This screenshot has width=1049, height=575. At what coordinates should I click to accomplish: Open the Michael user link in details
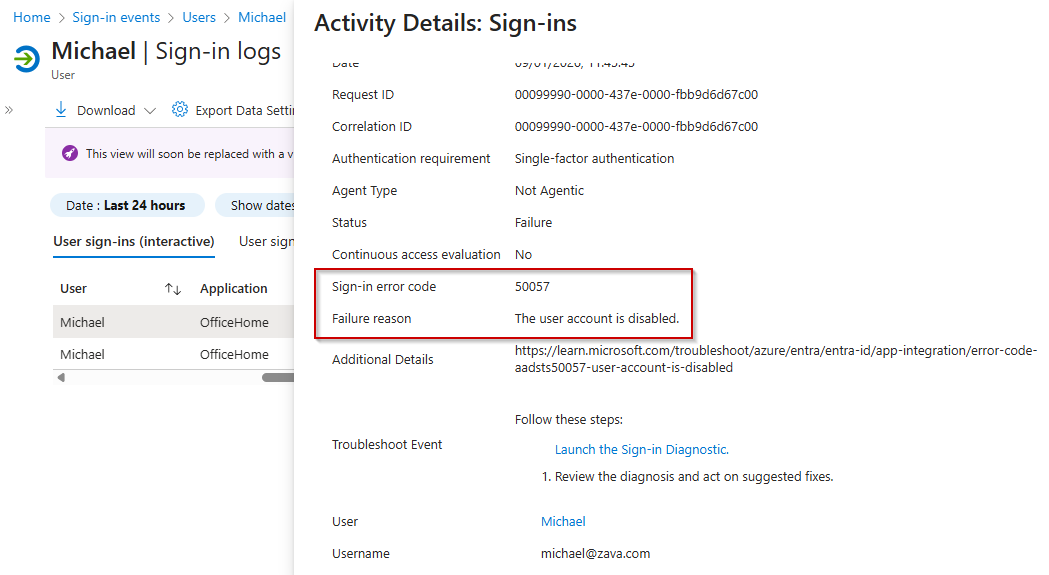pos(563,522)
